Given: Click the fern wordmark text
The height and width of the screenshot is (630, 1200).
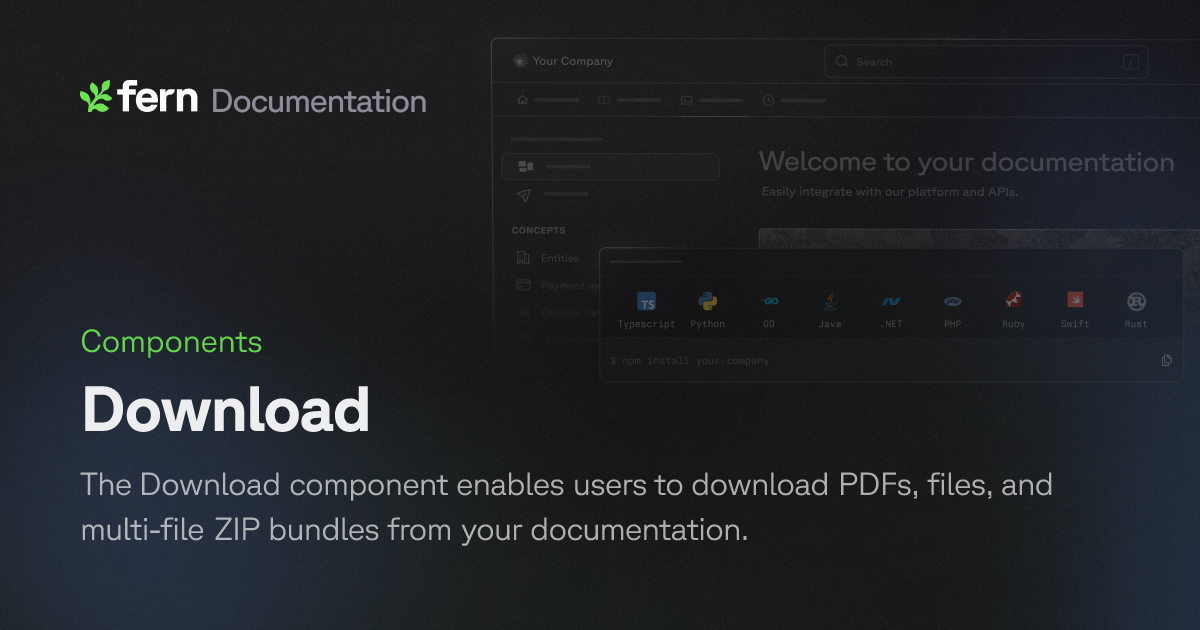Looking at the screenshot, I should [158, 97].
